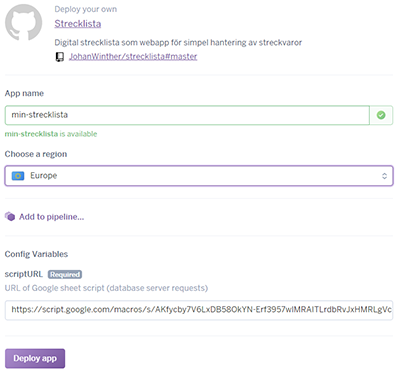Click the App name input field
The width and height of the screenshot is (400, 373).
[x=187, y=115]
